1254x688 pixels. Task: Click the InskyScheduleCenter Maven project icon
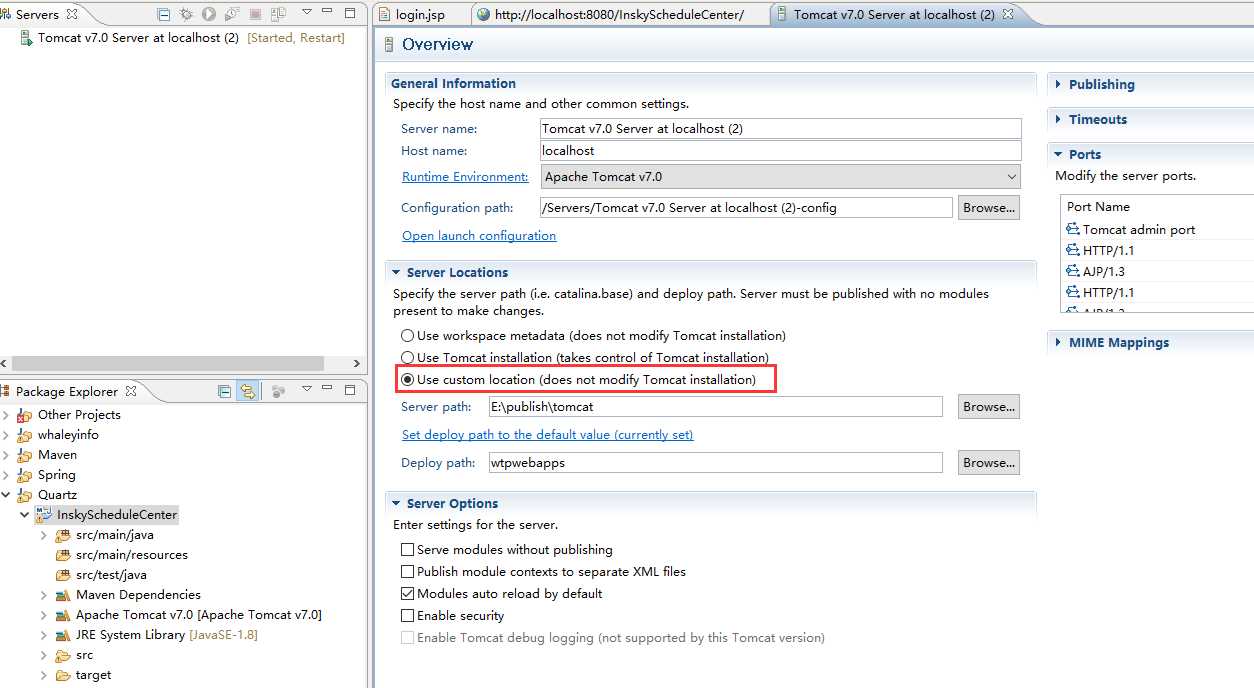pyautogui.click(x=43, y=514)
